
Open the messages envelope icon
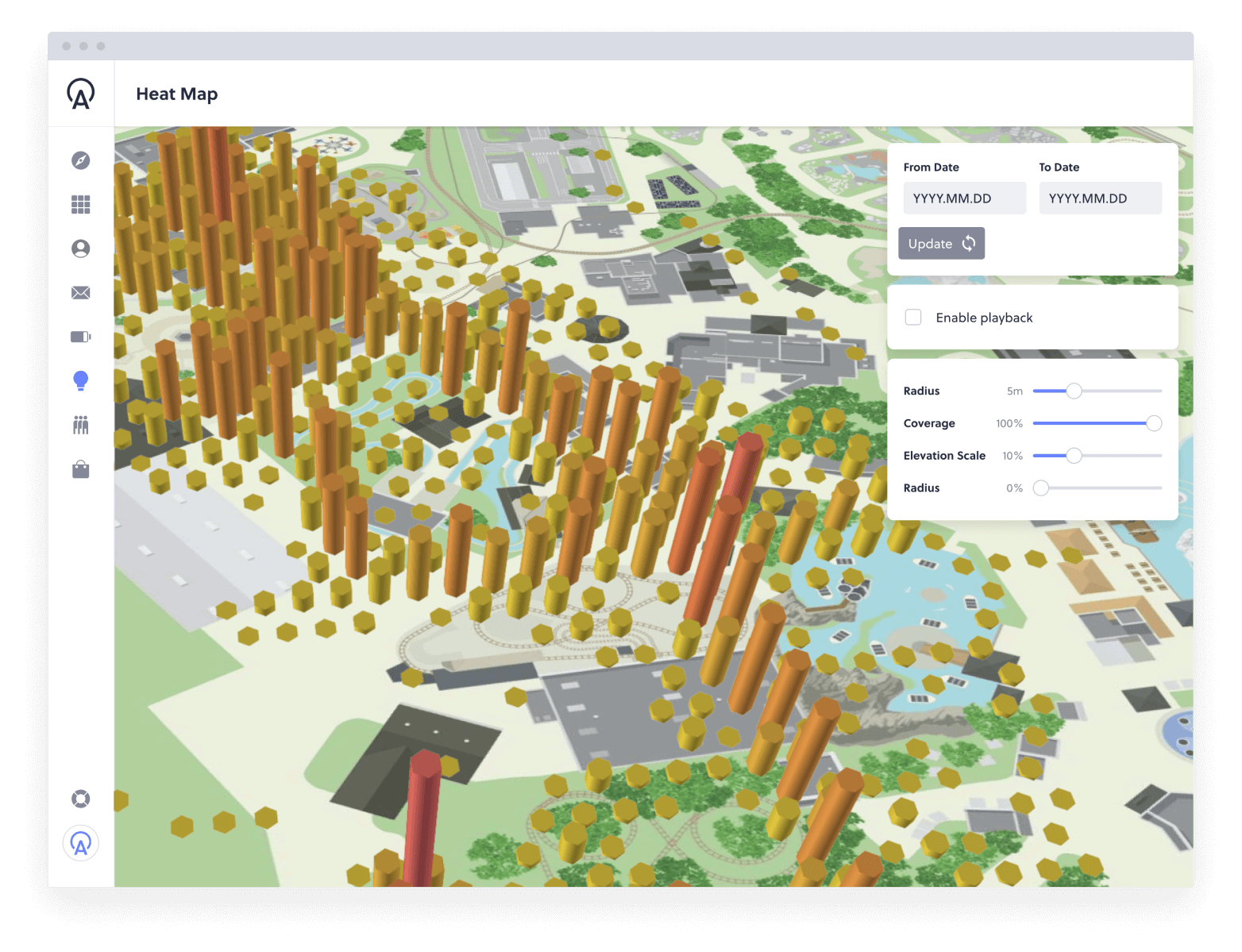pos(80,292)
